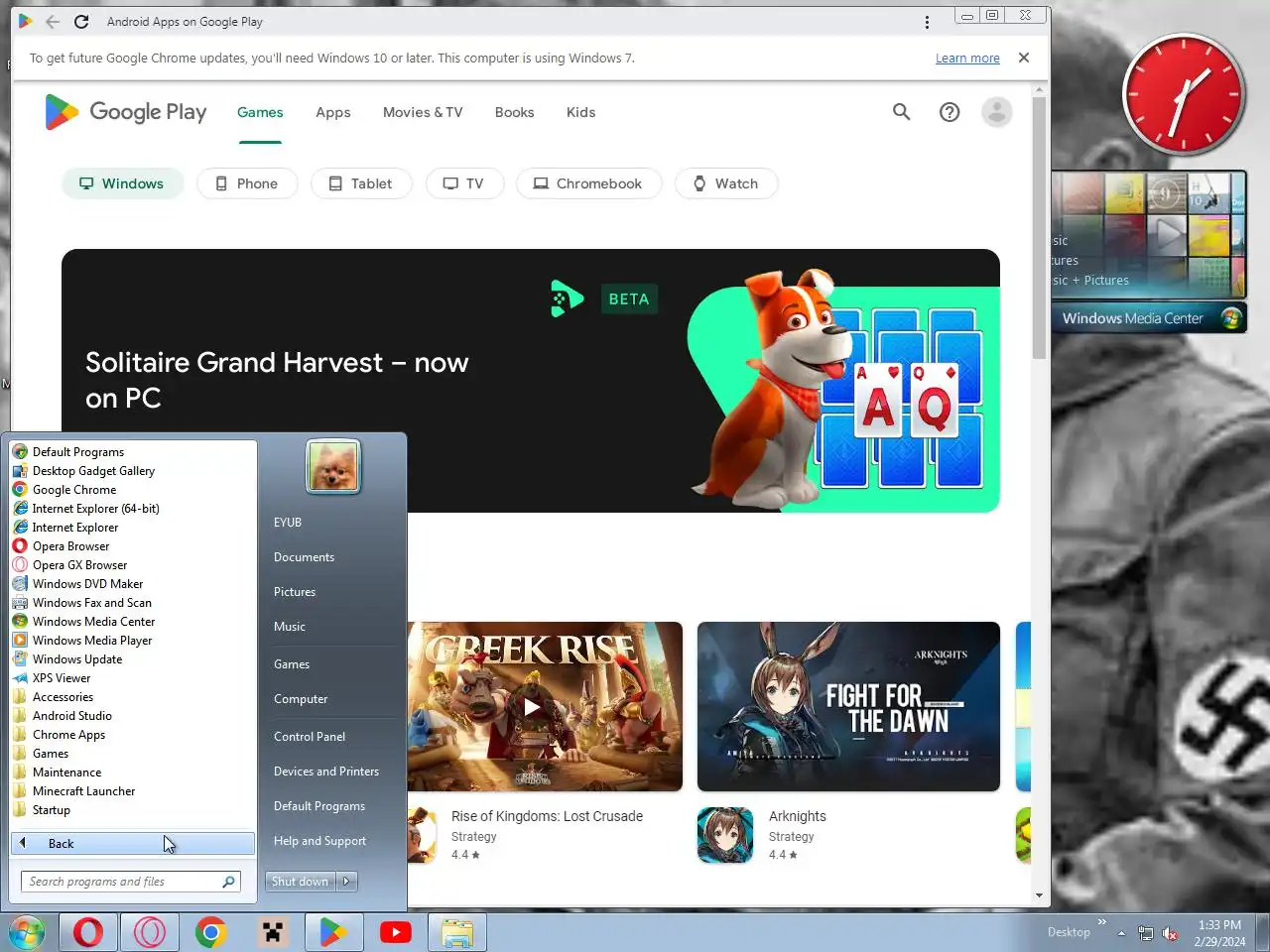This screenshot has height=952, width=1270.
Task: Expand the Chrome Apps folder
Action: [x=68, y=735]
